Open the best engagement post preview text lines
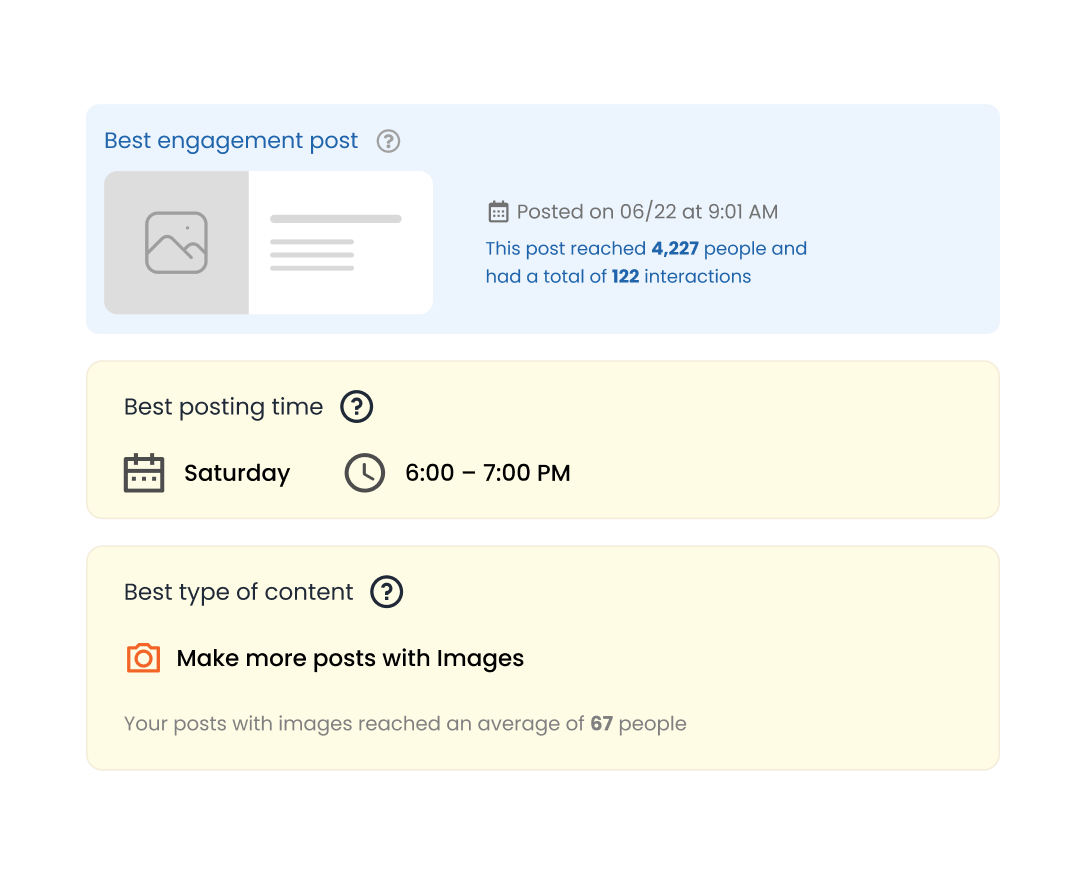 point(336,243)
